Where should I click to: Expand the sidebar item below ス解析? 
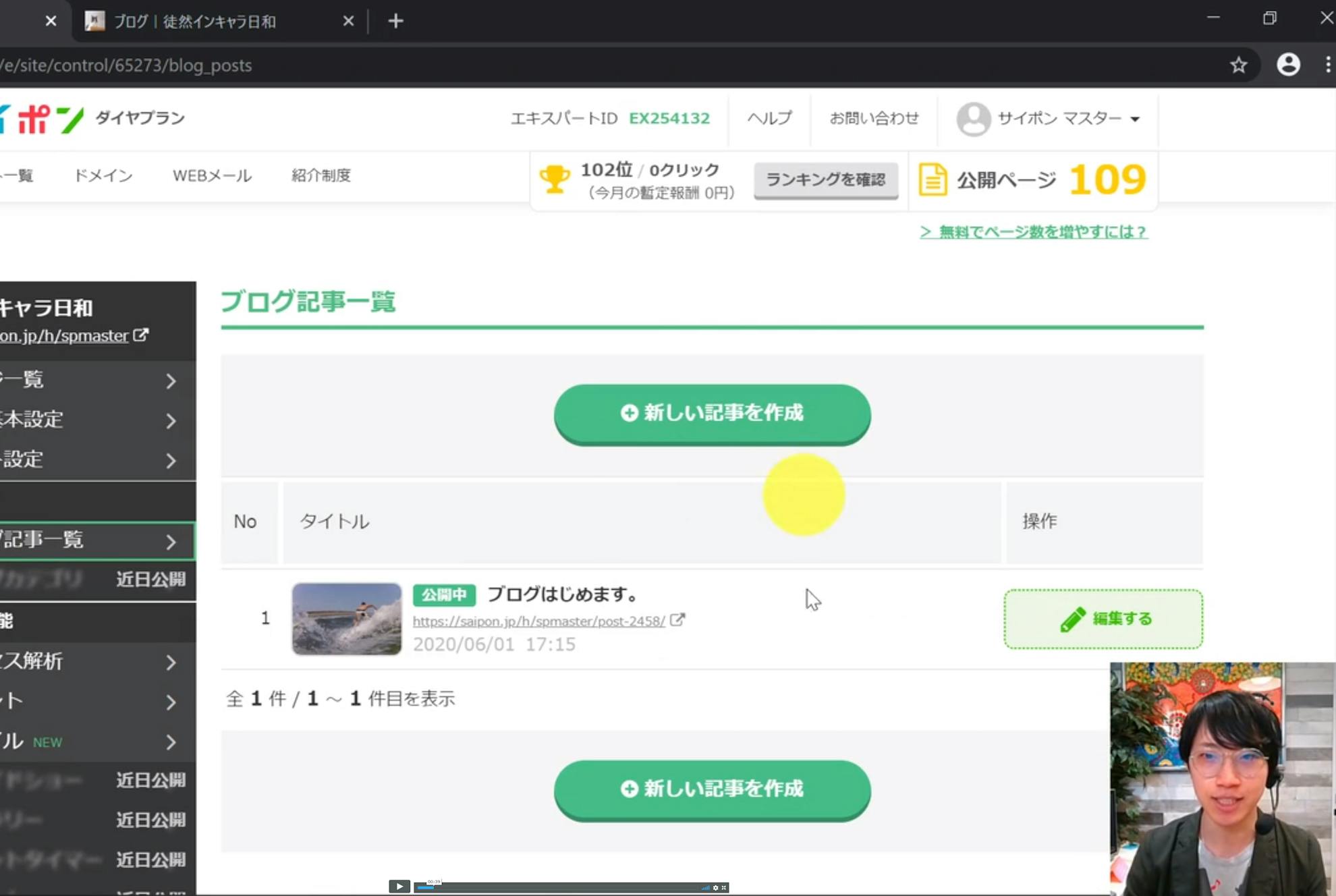[x=98, y=702]
